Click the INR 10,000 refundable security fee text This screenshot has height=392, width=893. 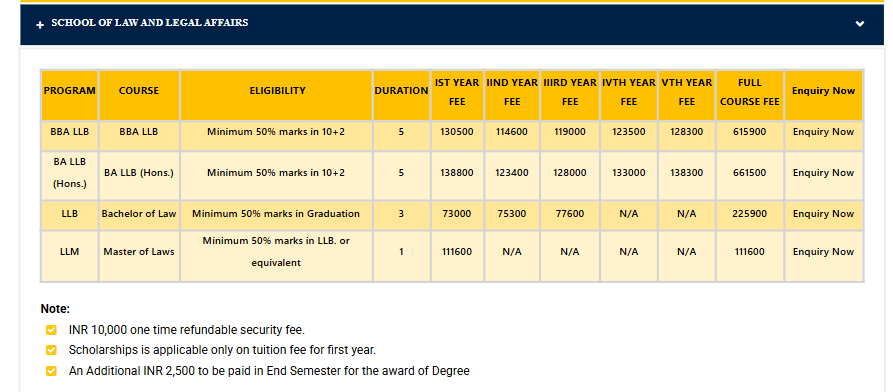click(x=187, y=330)
